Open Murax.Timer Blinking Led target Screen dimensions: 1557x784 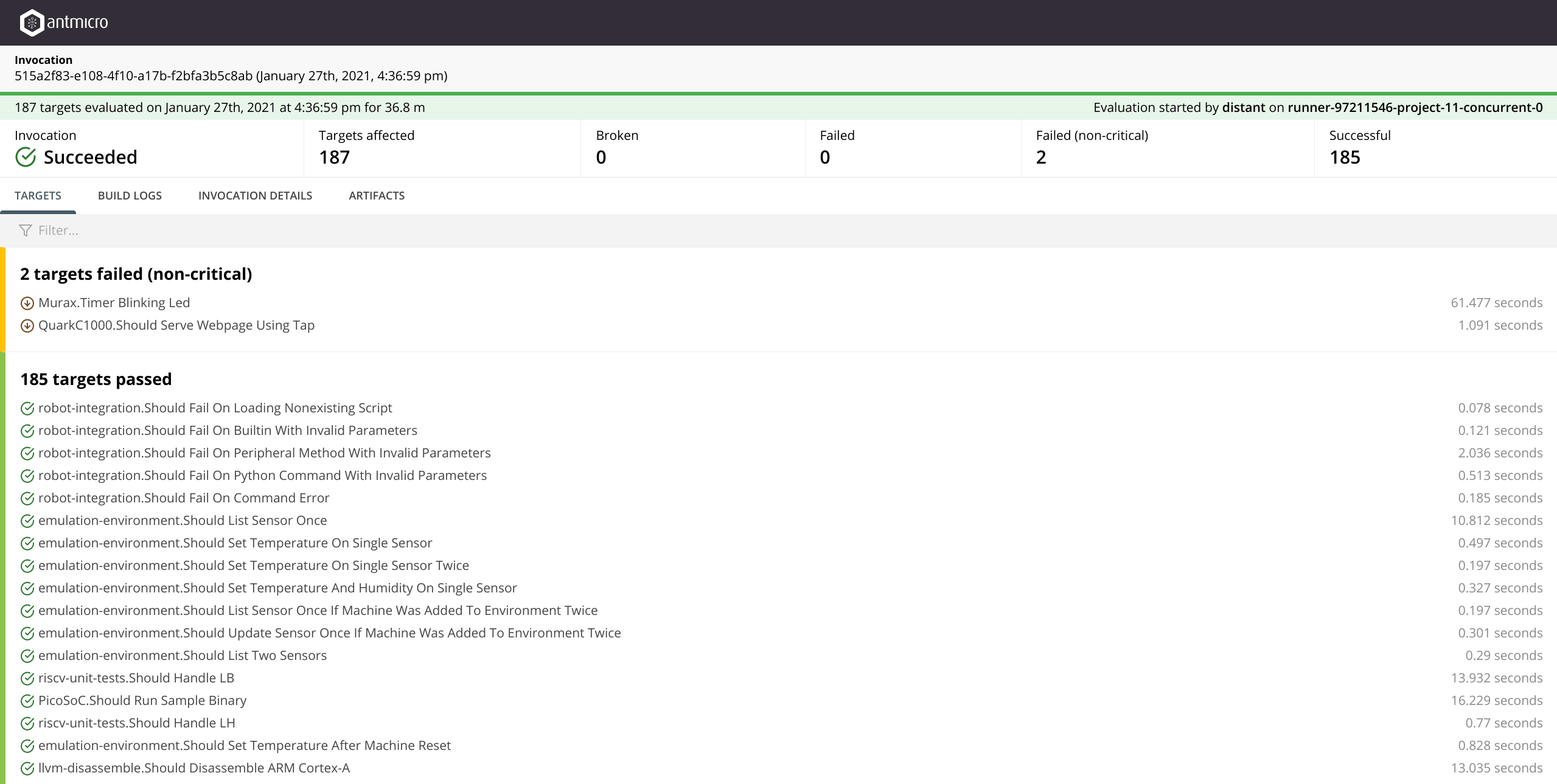[x=114, y=303]
